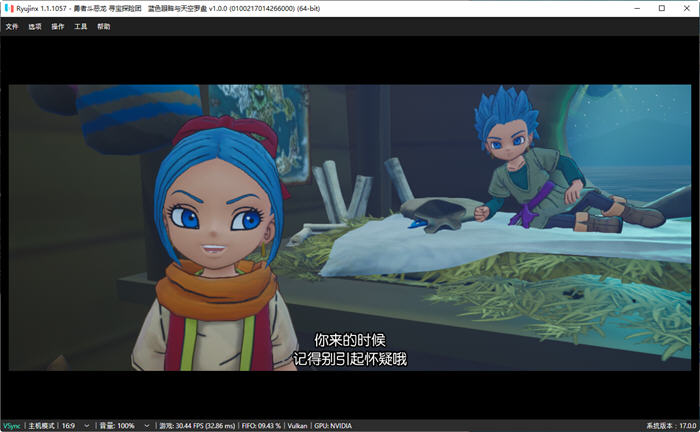Expand the 16:9 aspect ratio dropdown arrow

(87, 426)
